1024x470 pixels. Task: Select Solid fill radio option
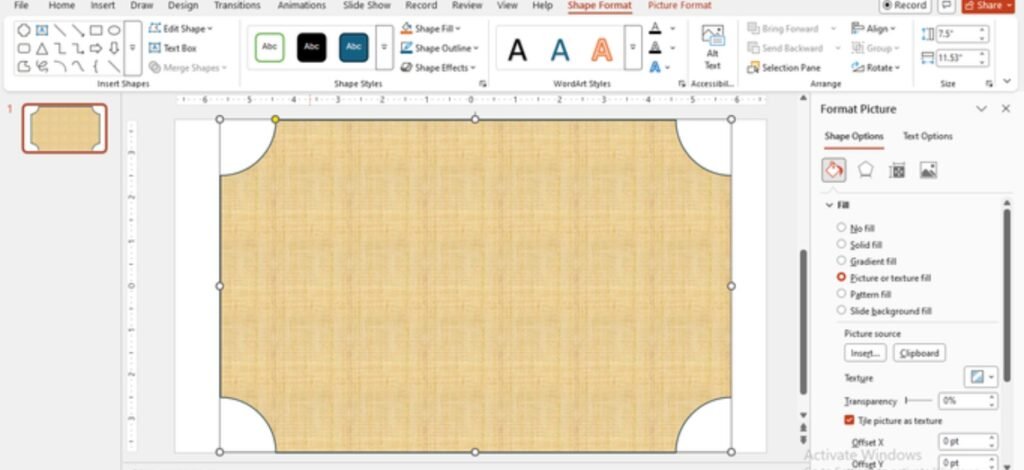[859, 244]
